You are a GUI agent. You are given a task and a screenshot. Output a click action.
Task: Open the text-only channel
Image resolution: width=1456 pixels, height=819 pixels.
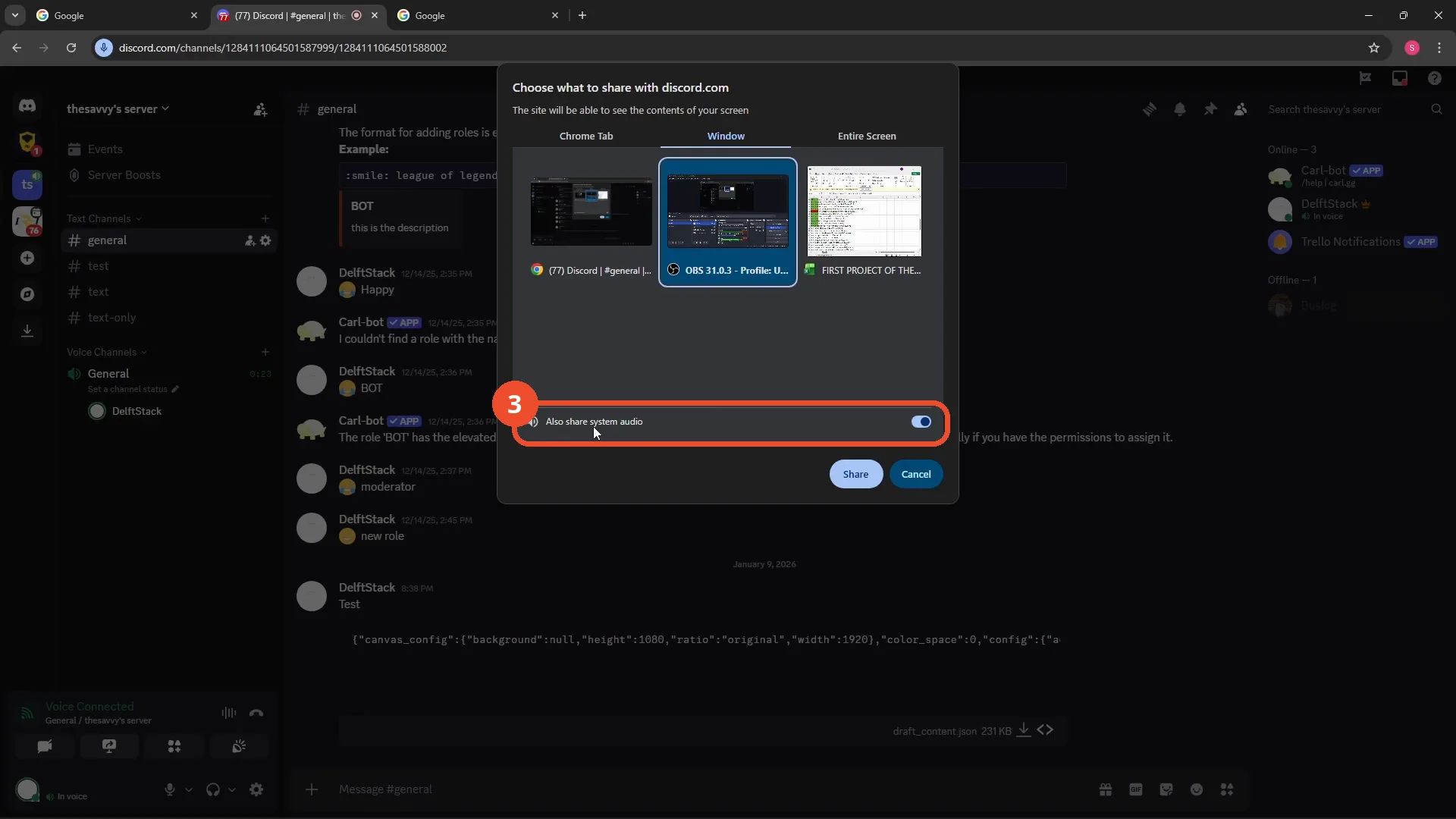click(x=111, y=318)
